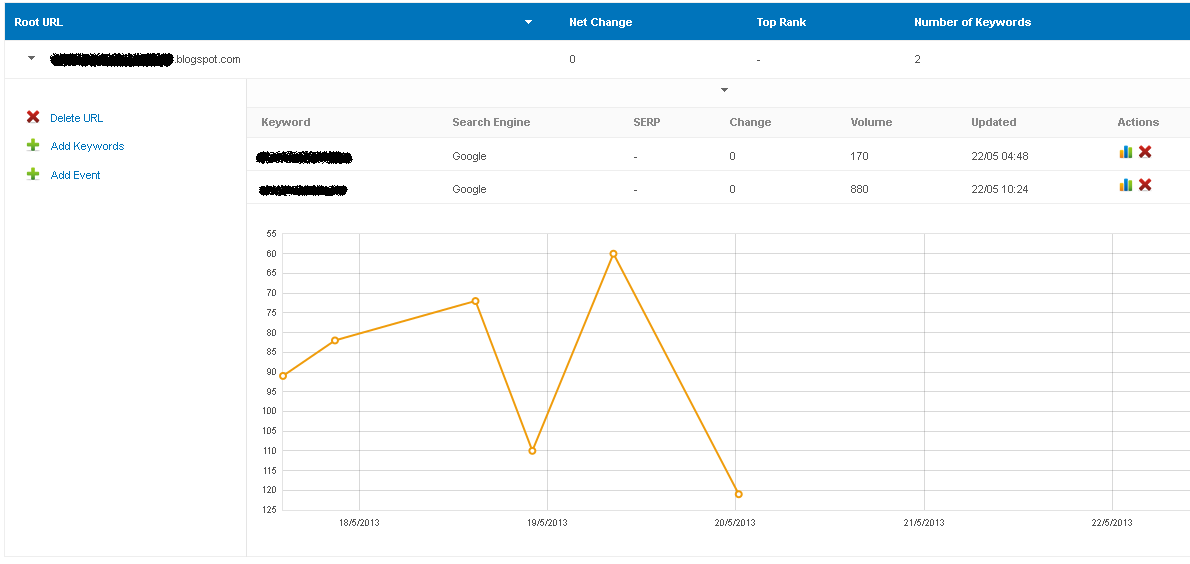The image size is (1190, 564).
Task: Sort by Volume column header
Action: pyautogui.click(x=871, y=121)
